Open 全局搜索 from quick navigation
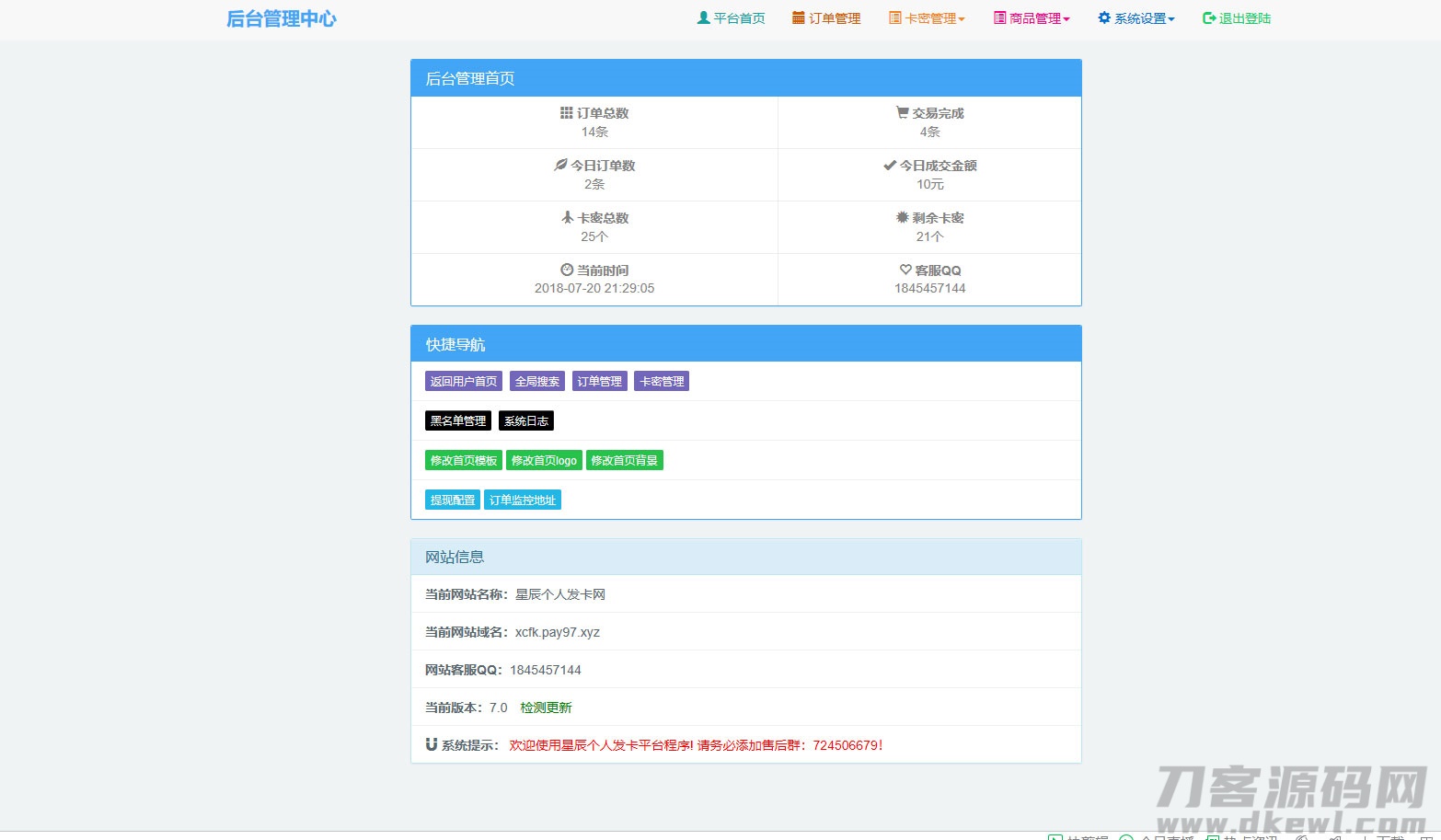This screenshot has width=1441, height=840. coord(536,380)
